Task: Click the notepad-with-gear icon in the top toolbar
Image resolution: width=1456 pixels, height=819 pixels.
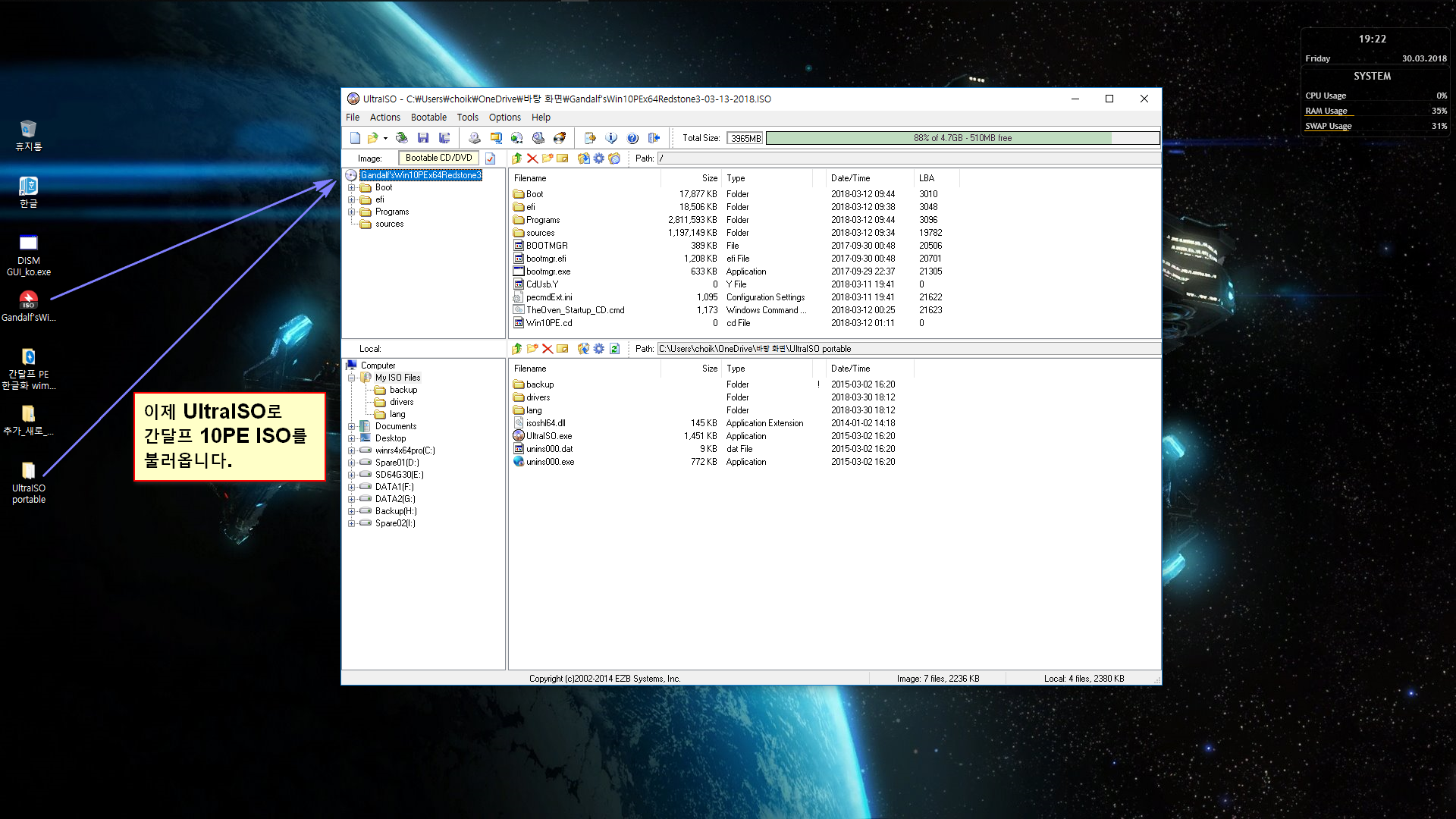Action: [x=590, y=138]
